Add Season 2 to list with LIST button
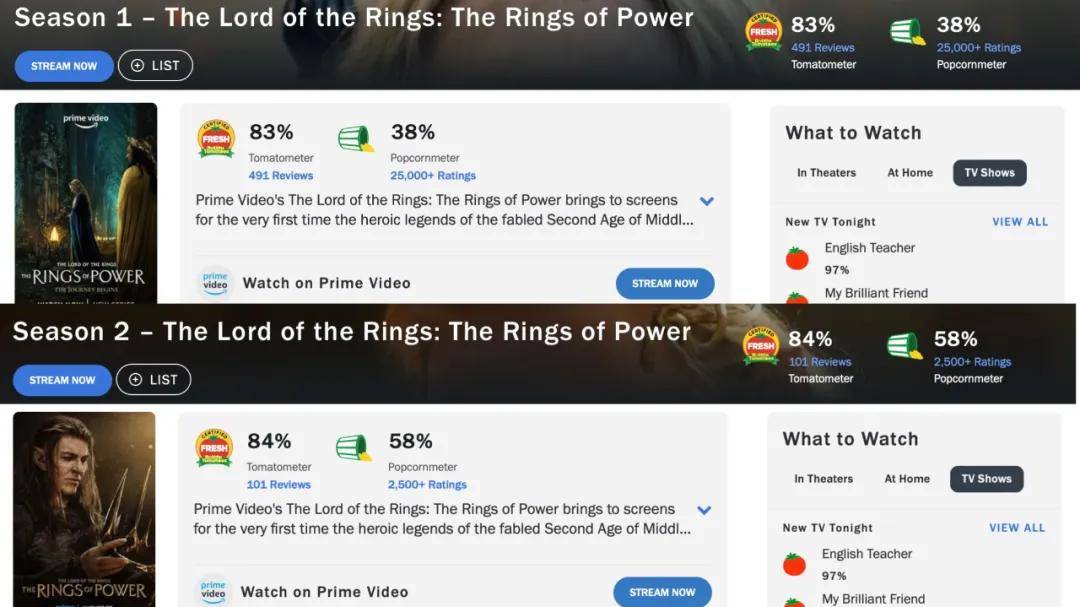 coord(153,380)
